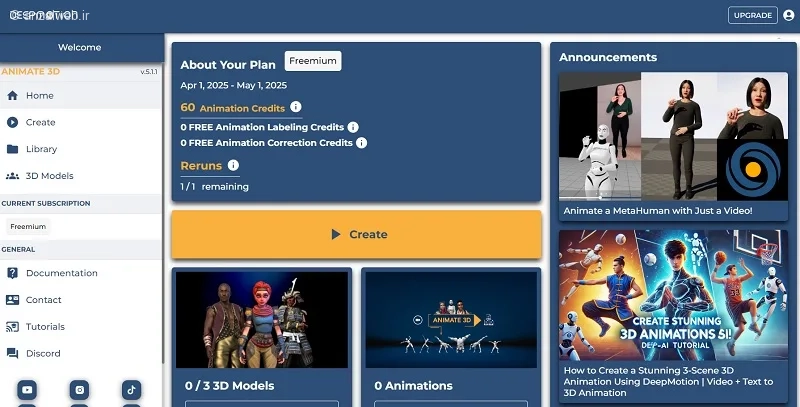The width and height of the screenshot is (800, 407).
Task: Click the UPGRADE button
Action: pos(753,15)
